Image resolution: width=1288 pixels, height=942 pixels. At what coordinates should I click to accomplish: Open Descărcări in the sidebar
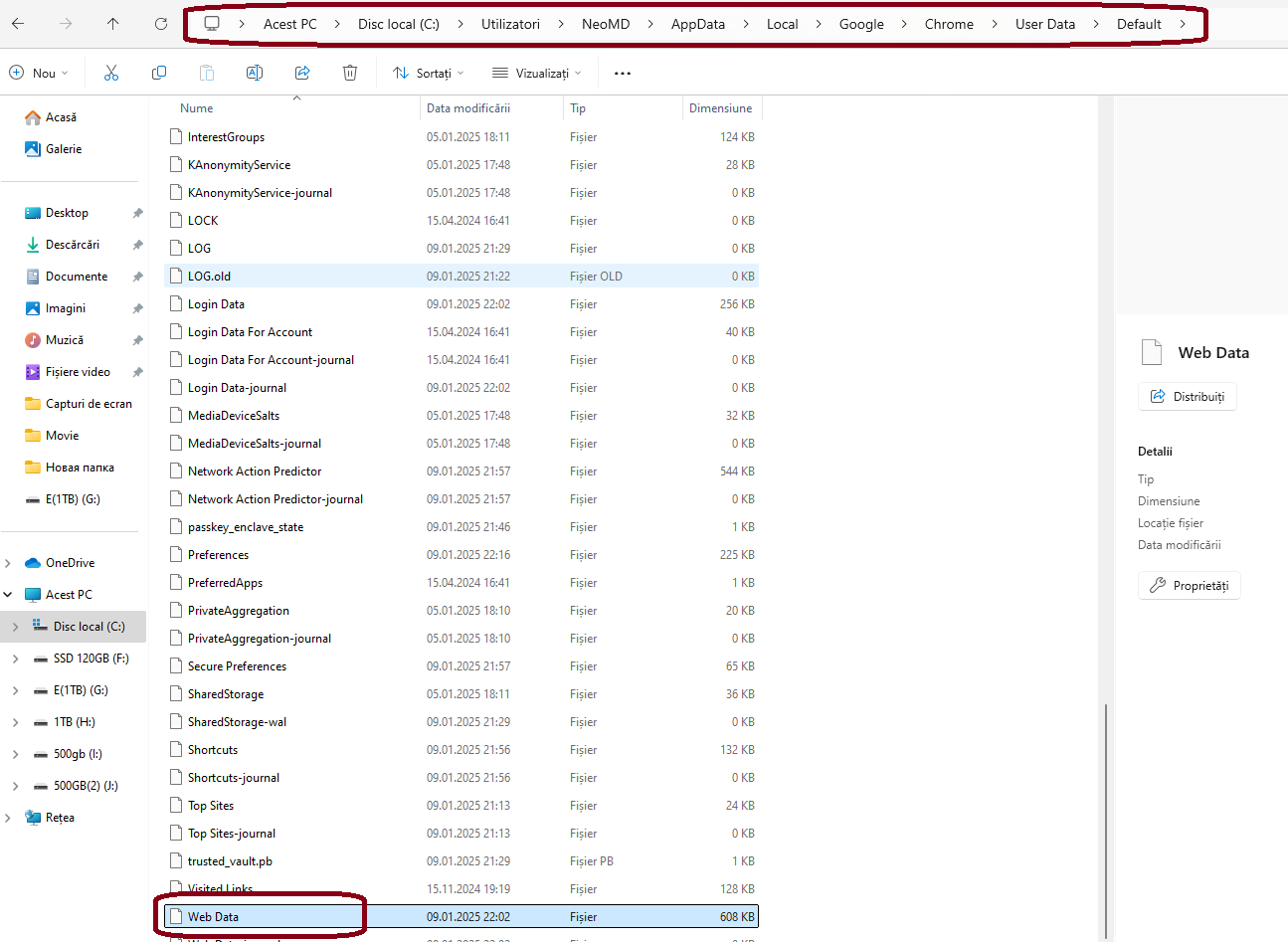(72, 245)
